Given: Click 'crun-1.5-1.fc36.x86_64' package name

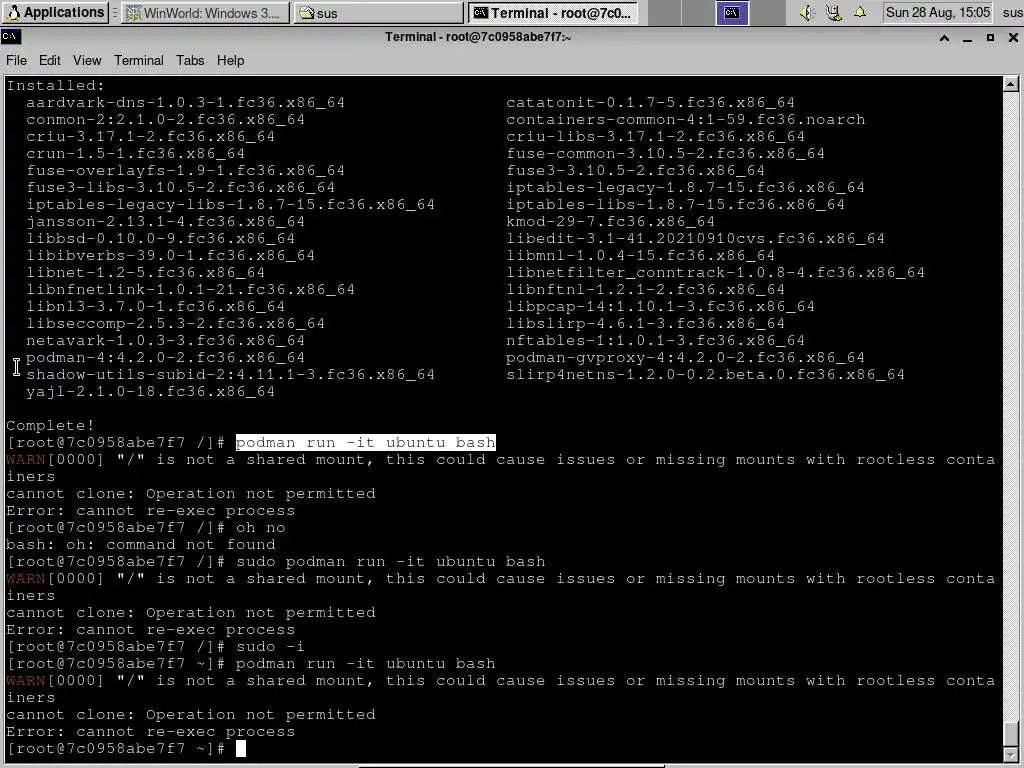Looking at the screenshot, I should point(135,153).
